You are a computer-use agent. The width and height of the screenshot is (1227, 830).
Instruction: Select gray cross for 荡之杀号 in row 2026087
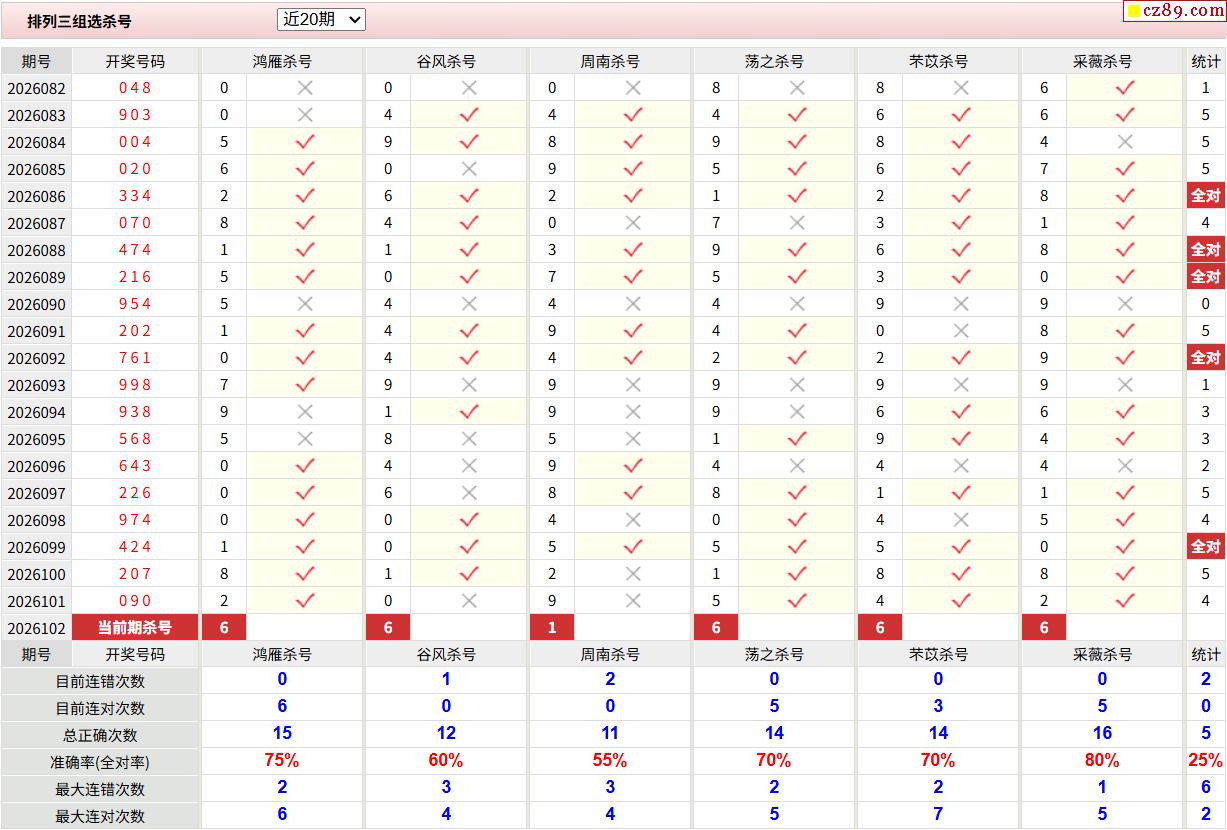tap(797, 223)
